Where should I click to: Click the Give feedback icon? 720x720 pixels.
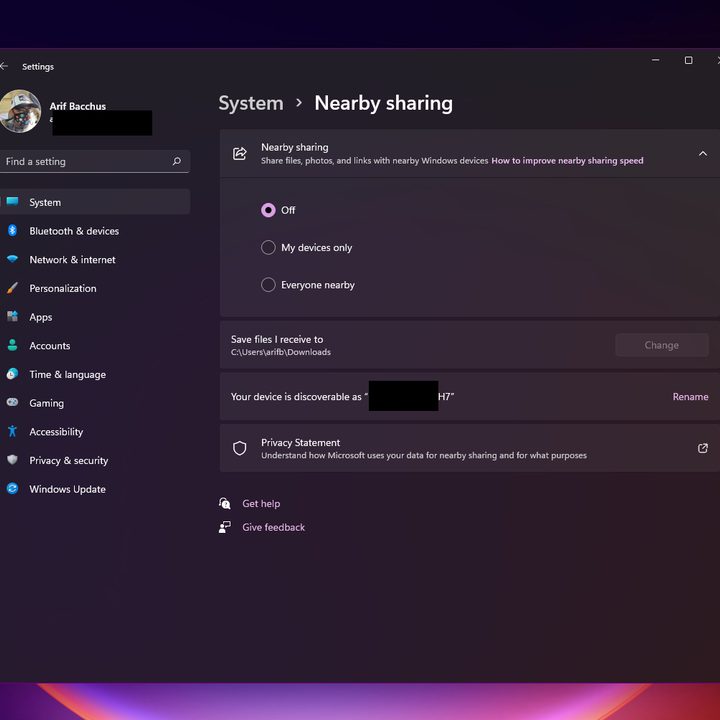coord(225,527)
